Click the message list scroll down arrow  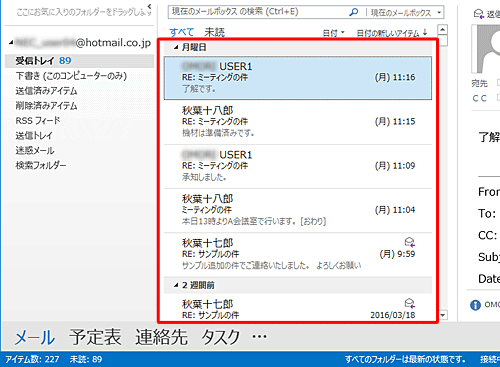click(442, 315)
